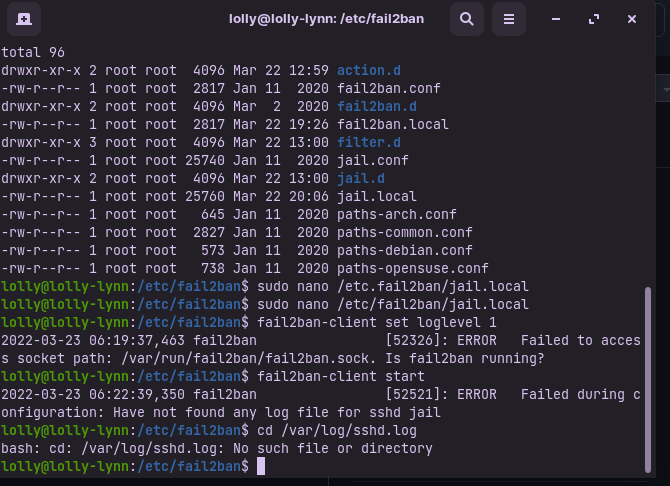Viewport: 670px width, 486px height.
Task: Click the 'sudo nano /etc.fail2ban/jail.local' command
Action: coord(393,286)
